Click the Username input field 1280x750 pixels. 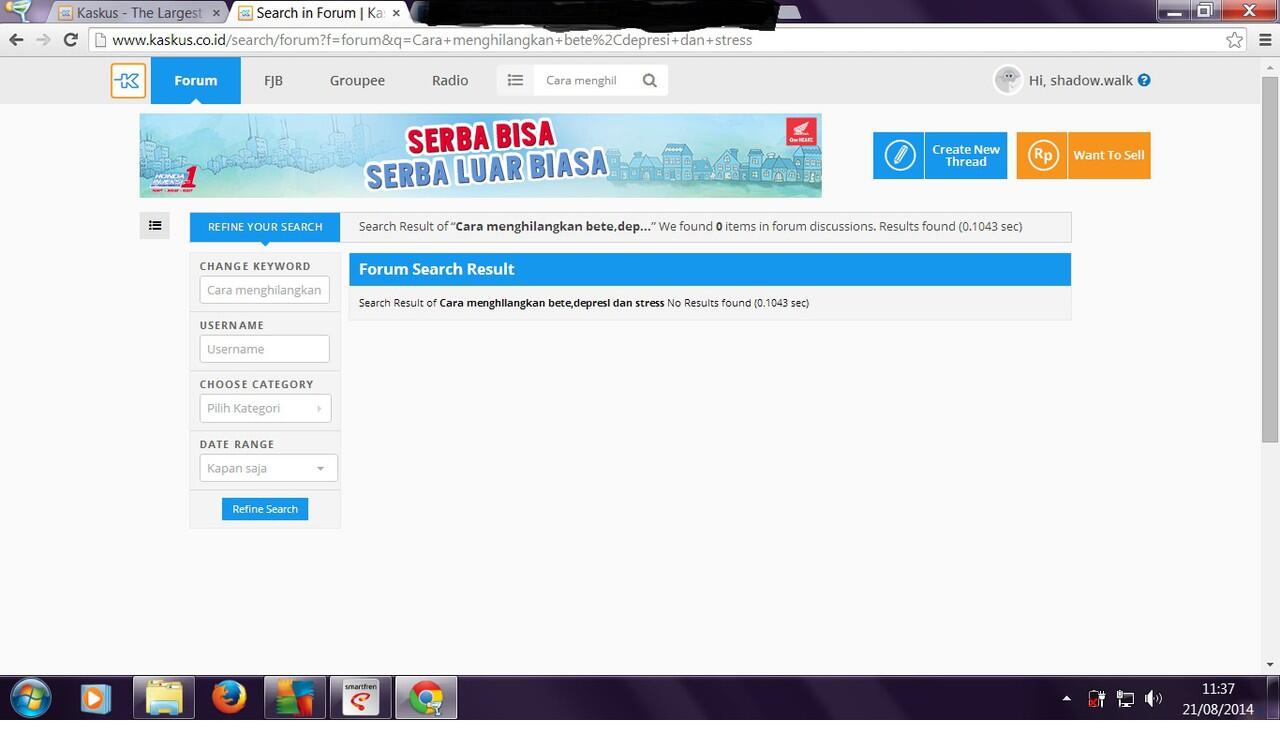tap(265, 349)
